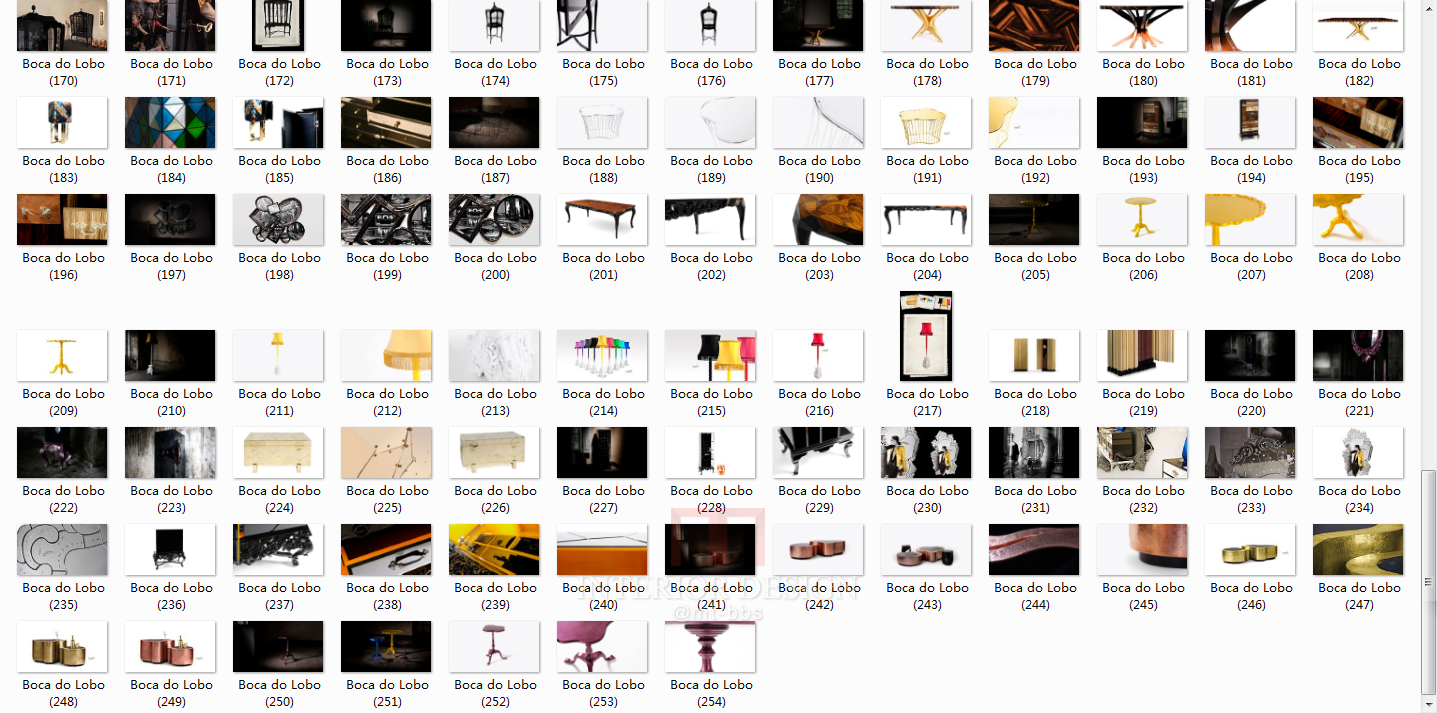This screenshot has width=1437, height=713.
Task: Select the Boca do Lobo (219) thumbnail
Action: coord(1142,355)
